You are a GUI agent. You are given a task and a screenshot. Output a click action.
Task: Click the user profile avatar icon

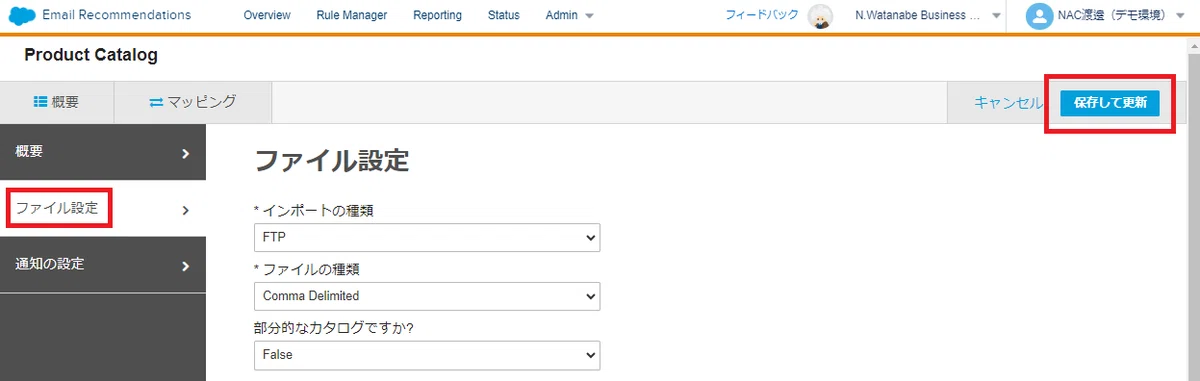[1040, 15]
